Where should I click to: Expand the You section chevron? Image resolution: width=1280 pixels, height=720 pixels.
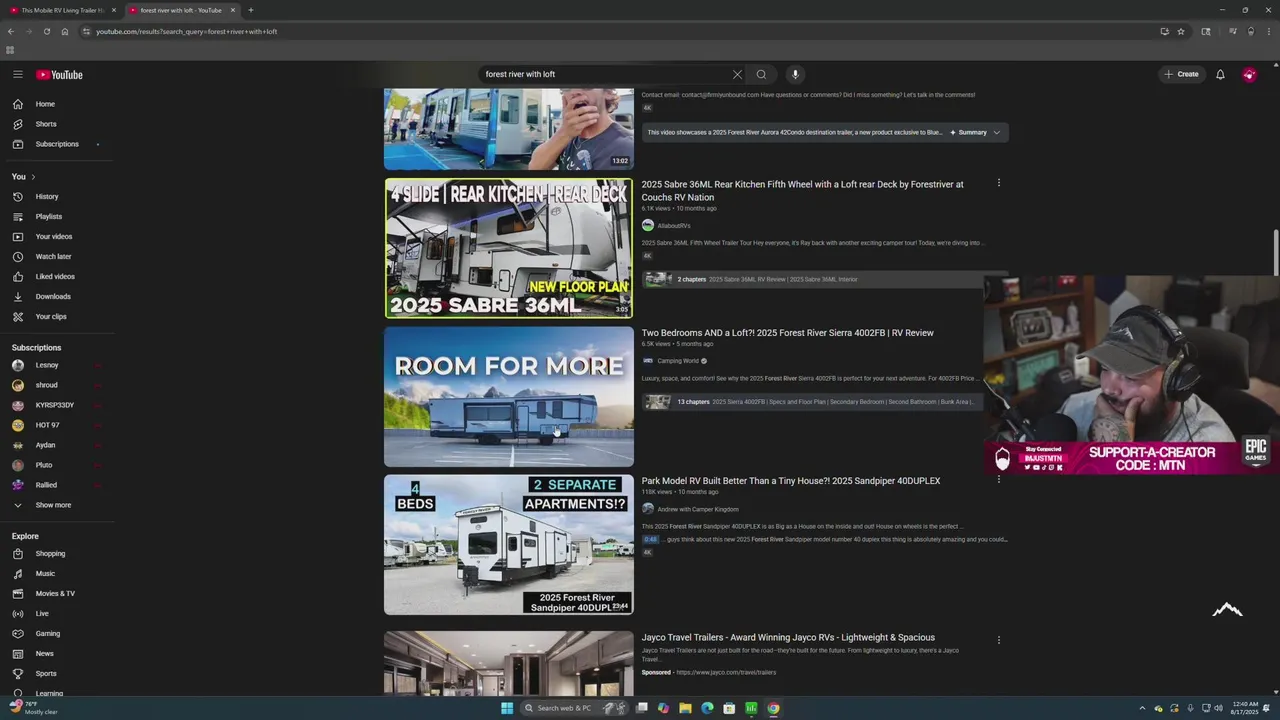pyautogui.click(x=33, y=177)
